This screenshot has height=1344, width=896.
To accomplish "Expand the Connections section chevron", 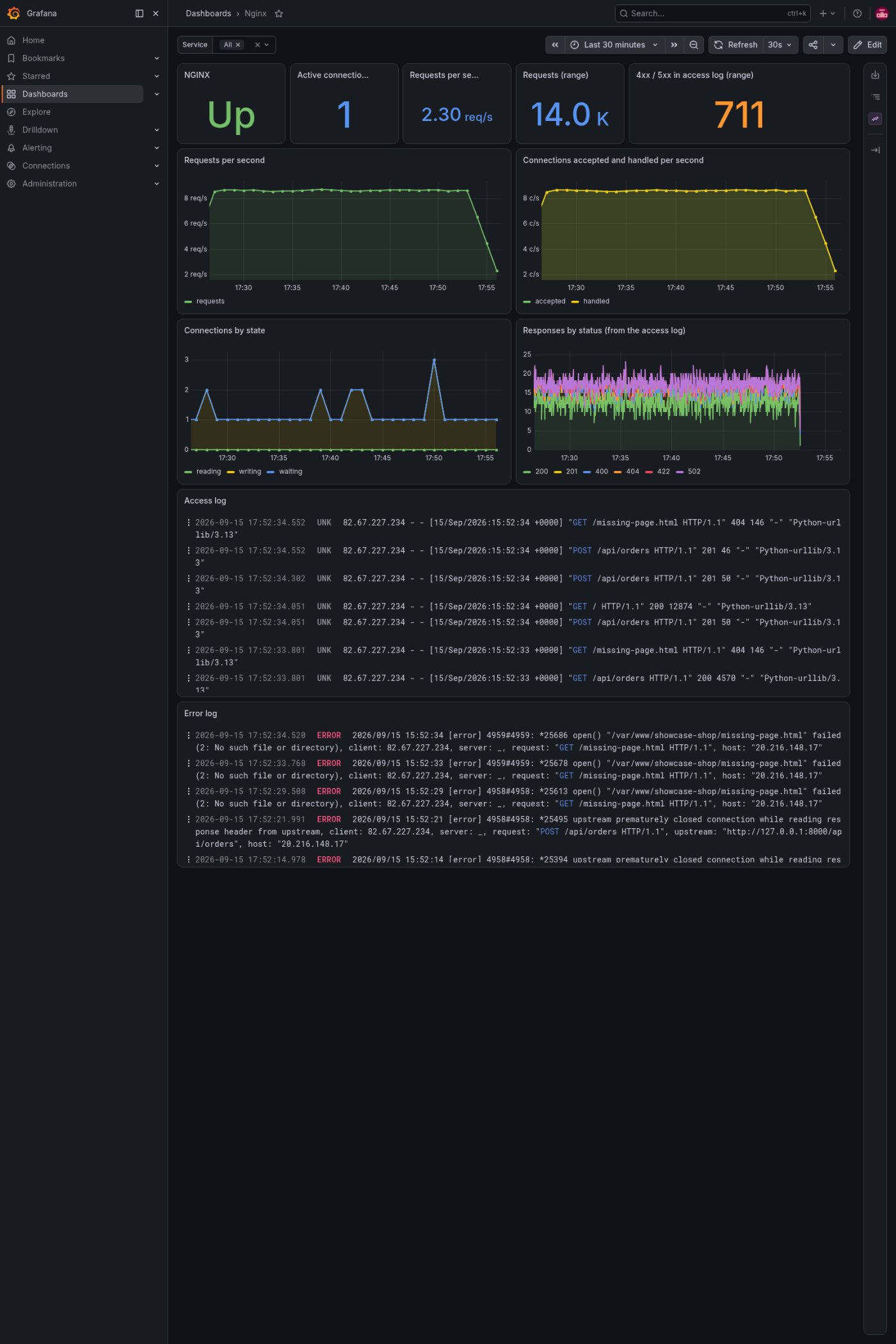I will click(157, 166).
